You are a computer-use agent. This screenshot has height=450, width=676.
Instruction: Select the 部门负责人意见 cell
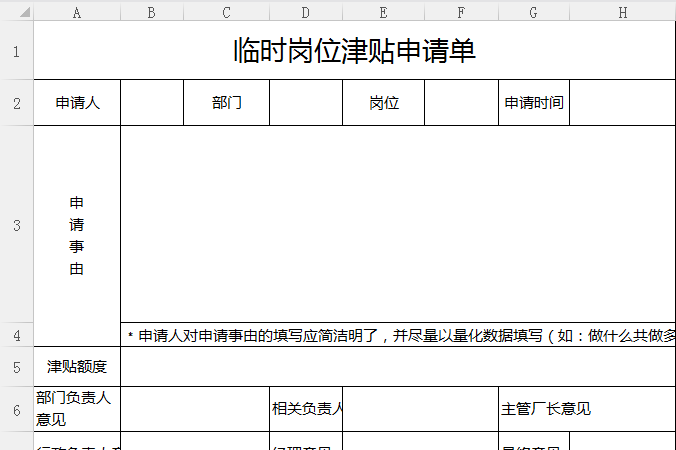click(77, 409)
